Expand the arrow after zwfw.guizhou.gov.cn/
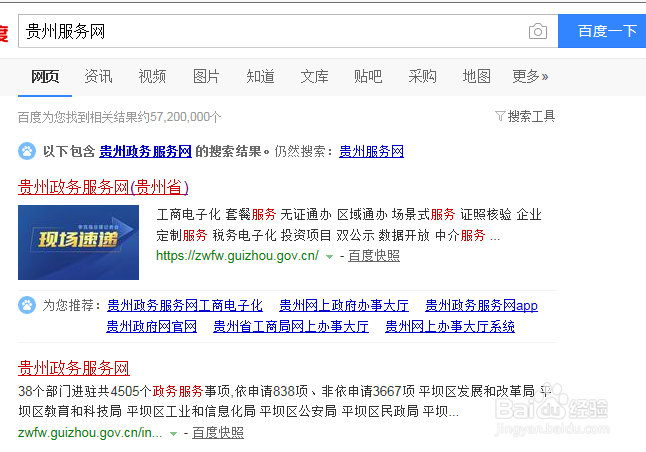Image resolution: width=646 pixels, height=452 pixels. pyautogui.click(x=329, y=257)
